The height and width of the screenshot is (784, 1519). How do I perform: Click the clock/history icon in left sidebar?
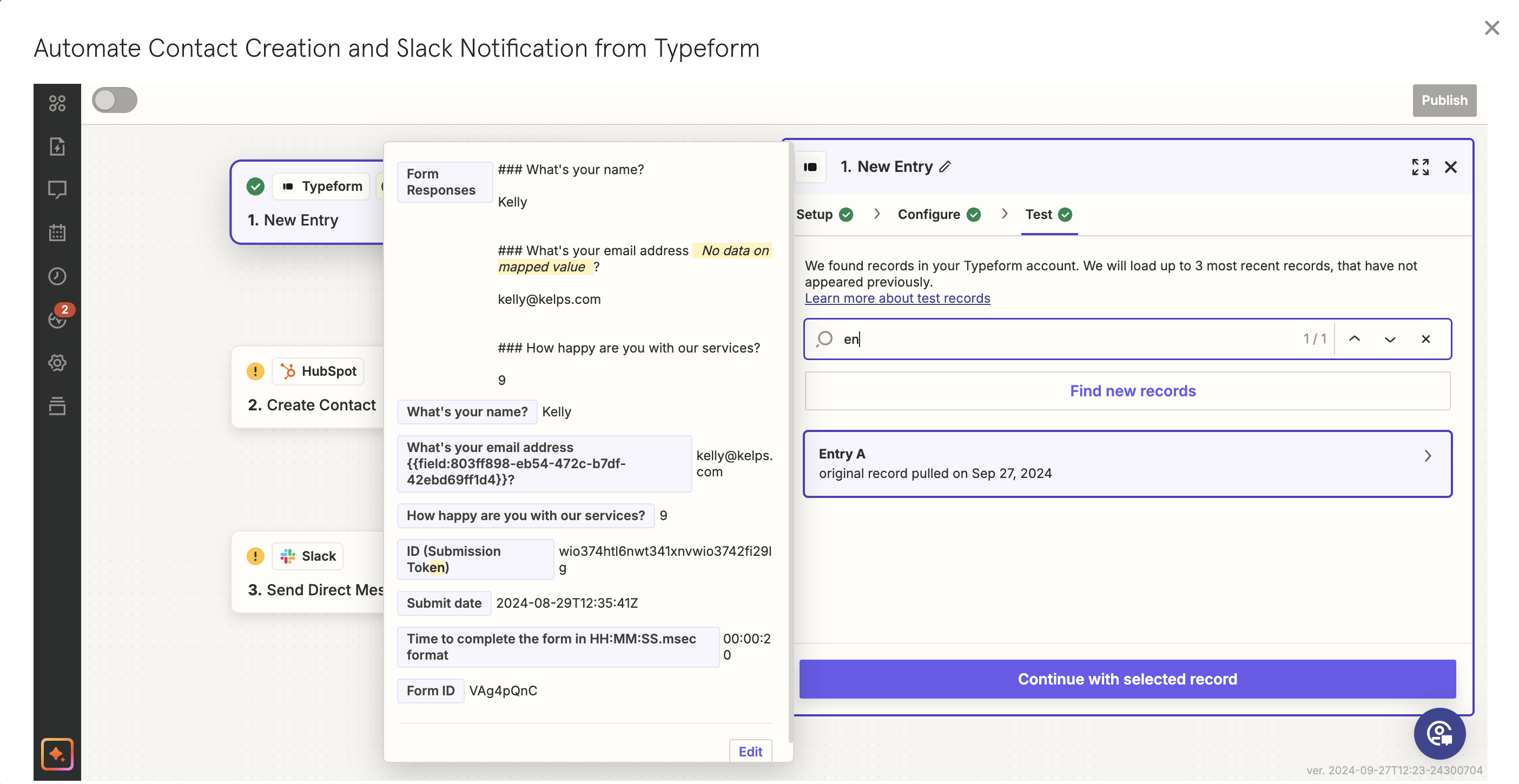[57, 276]
